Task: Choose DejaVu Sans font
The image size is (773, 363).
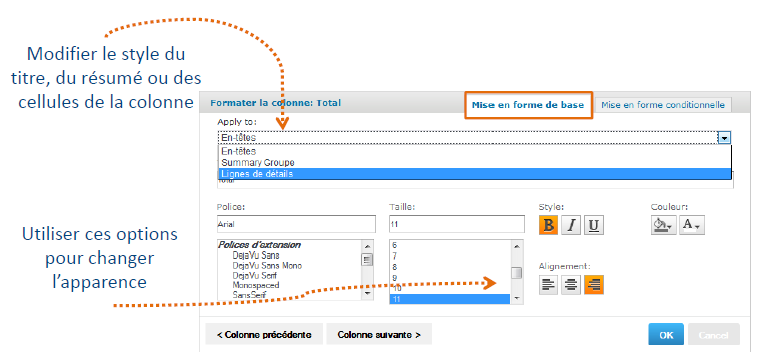Action: pos(256,255)
